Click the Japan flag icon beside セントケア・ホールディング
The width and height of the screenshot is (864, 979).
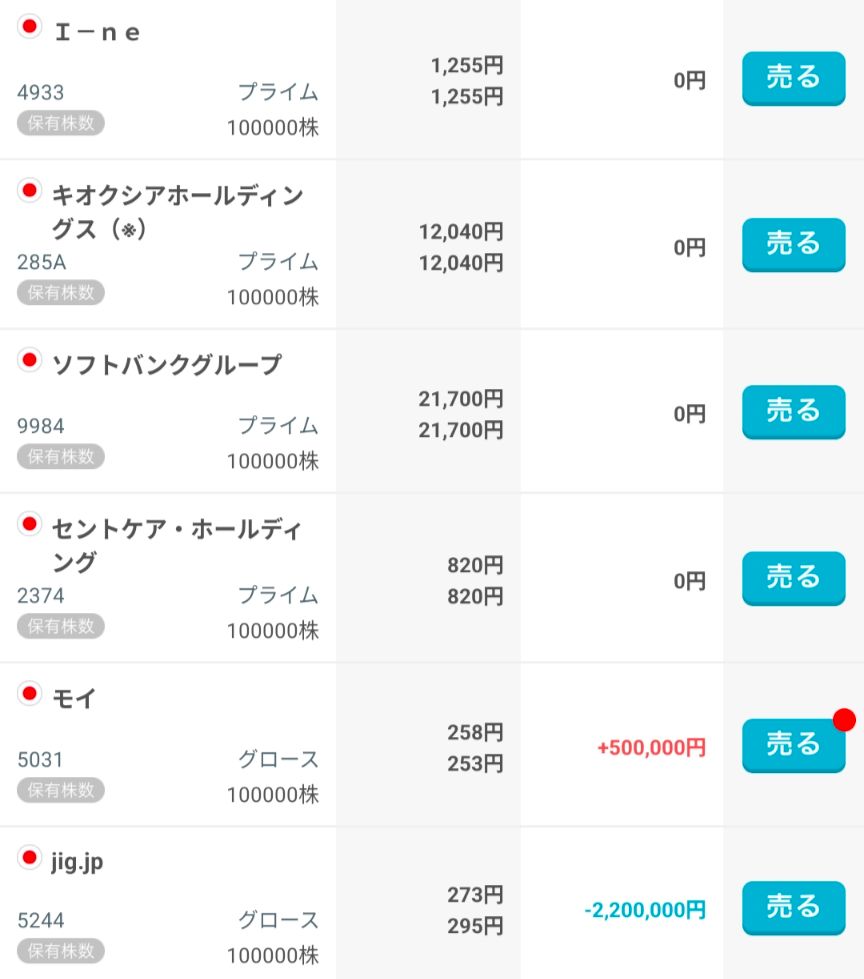(x=29, y=523)
